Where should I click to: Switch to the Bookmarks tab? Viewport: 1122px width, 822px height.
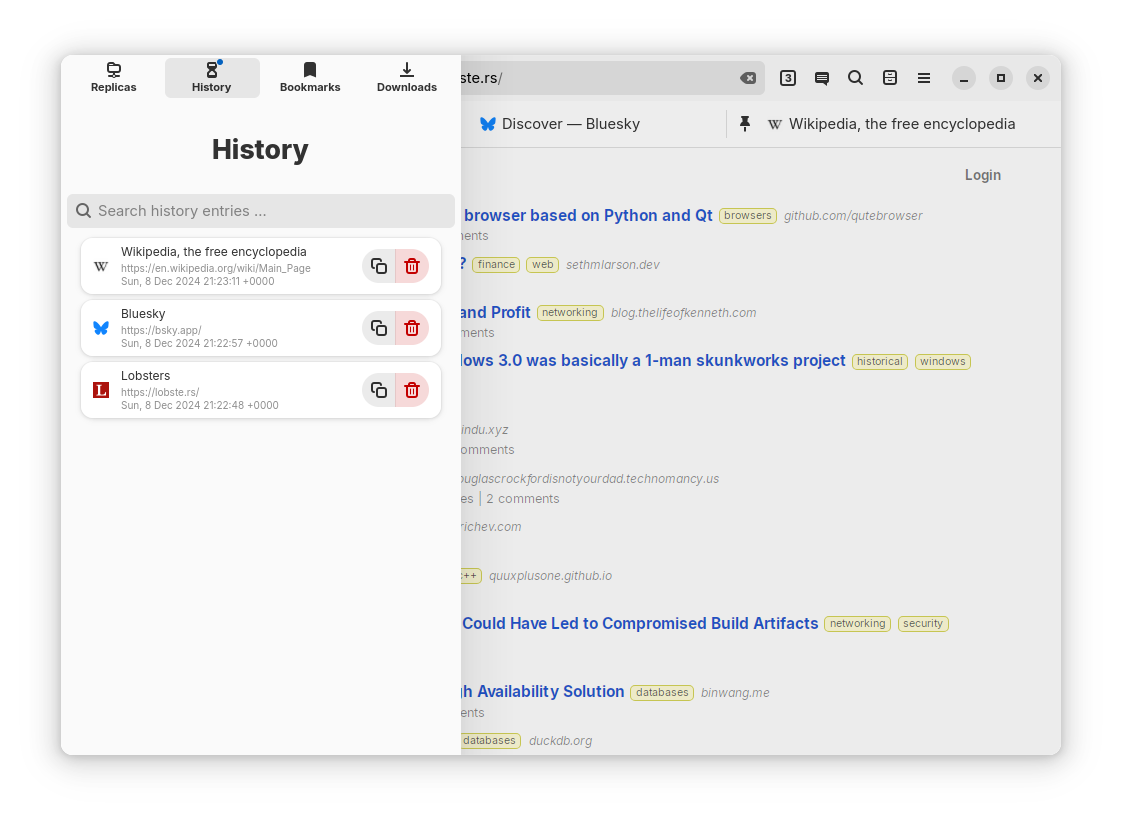[x=310, y=78]
